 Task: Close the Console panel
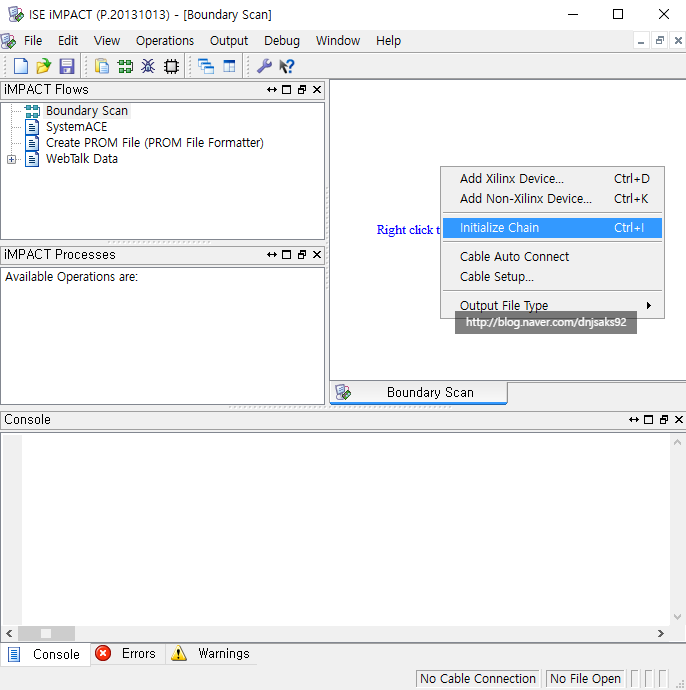pos(679,420)
